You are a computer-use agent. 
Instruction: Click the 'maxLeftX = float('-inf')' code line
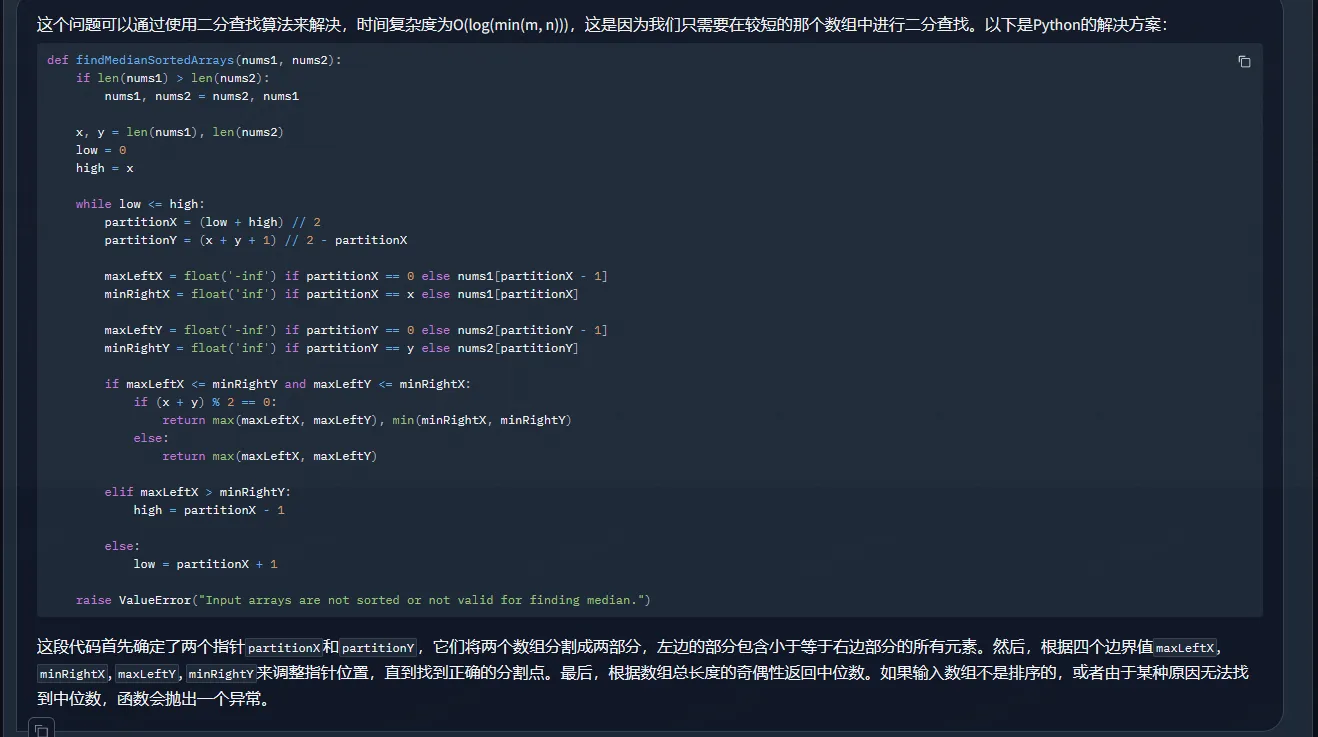point(356,276)
